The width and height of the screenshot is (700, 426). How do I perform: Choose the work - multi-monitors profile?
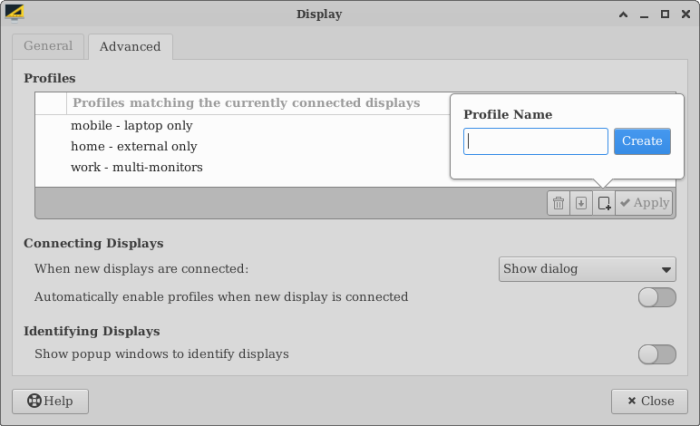[137, 167]
